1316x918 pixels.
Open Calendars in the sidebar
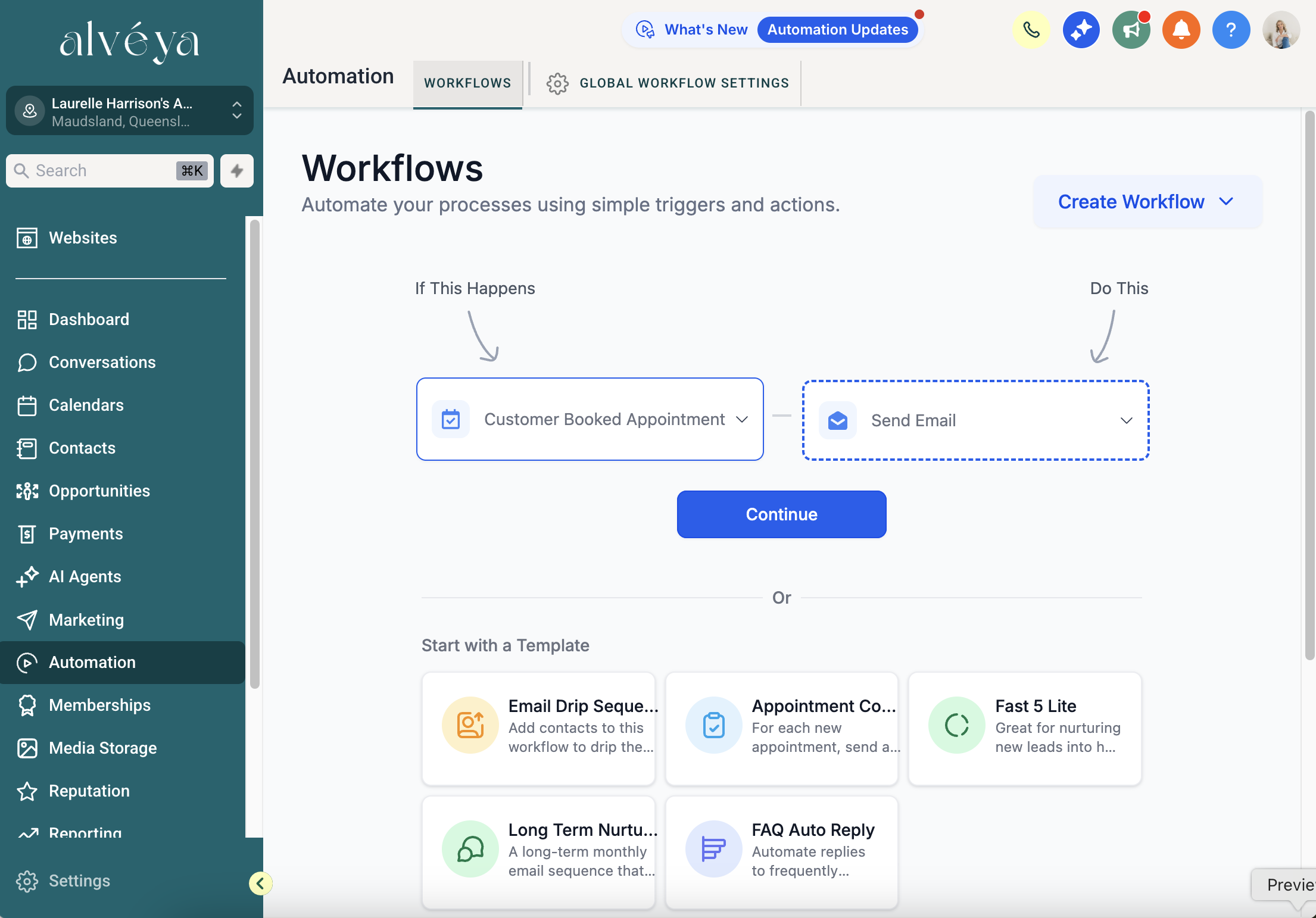pos(123,405)
